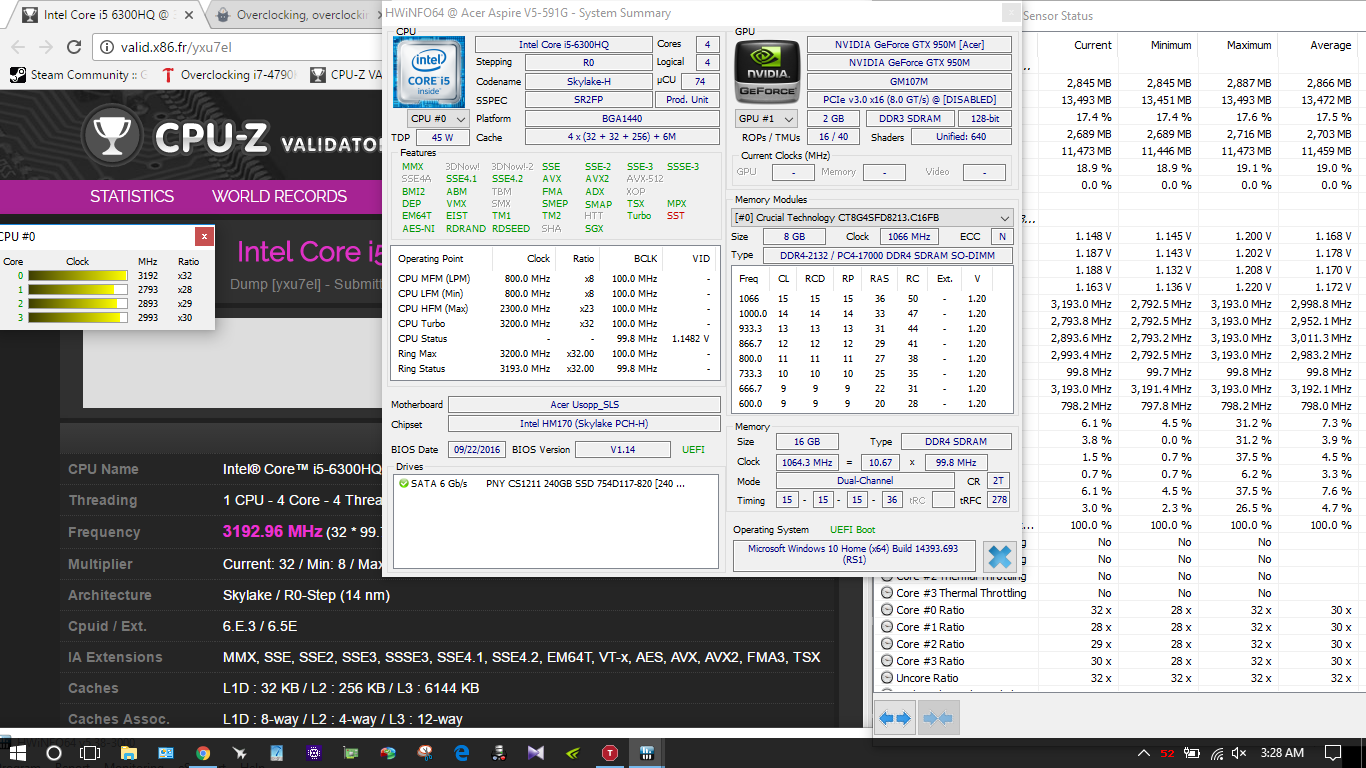Show hidden system tray icons
This screenshot has height=768, width=1366.
tap(1145, 753)
